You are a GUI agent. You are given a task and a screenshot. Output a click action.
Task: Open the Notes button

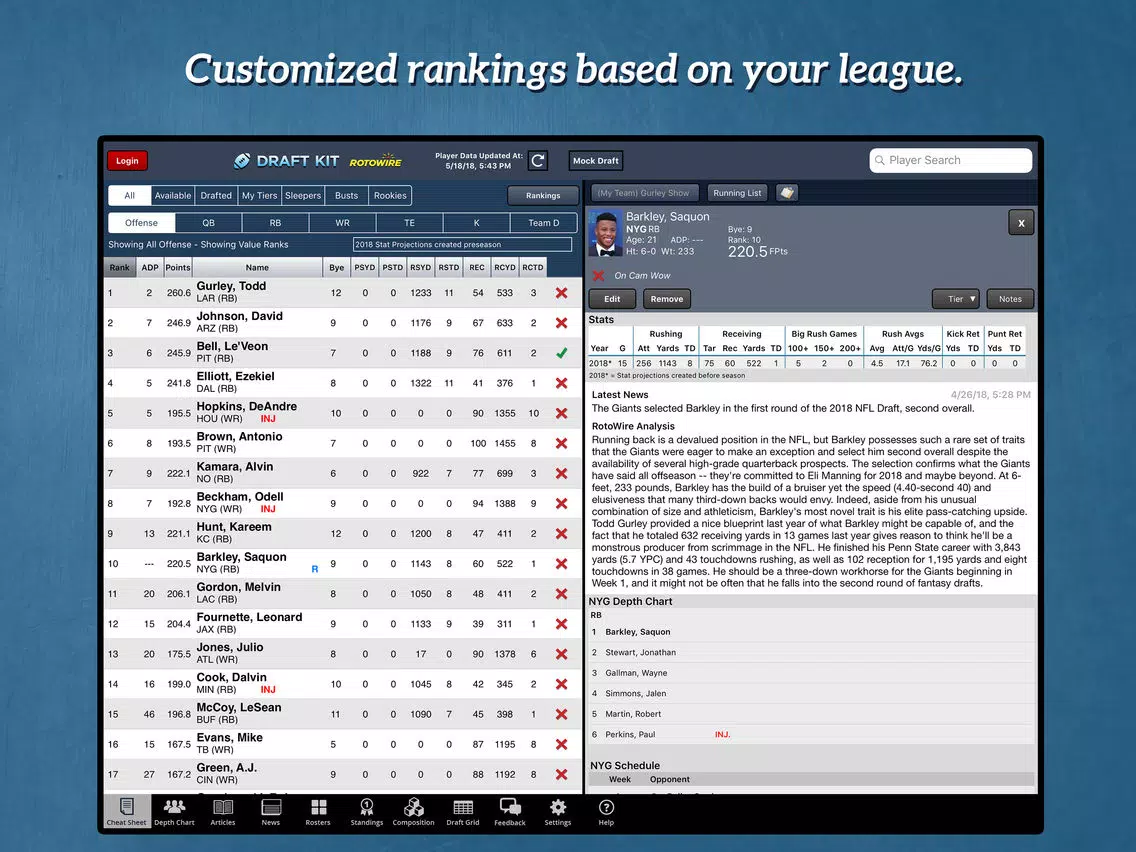pos(1010,298)
